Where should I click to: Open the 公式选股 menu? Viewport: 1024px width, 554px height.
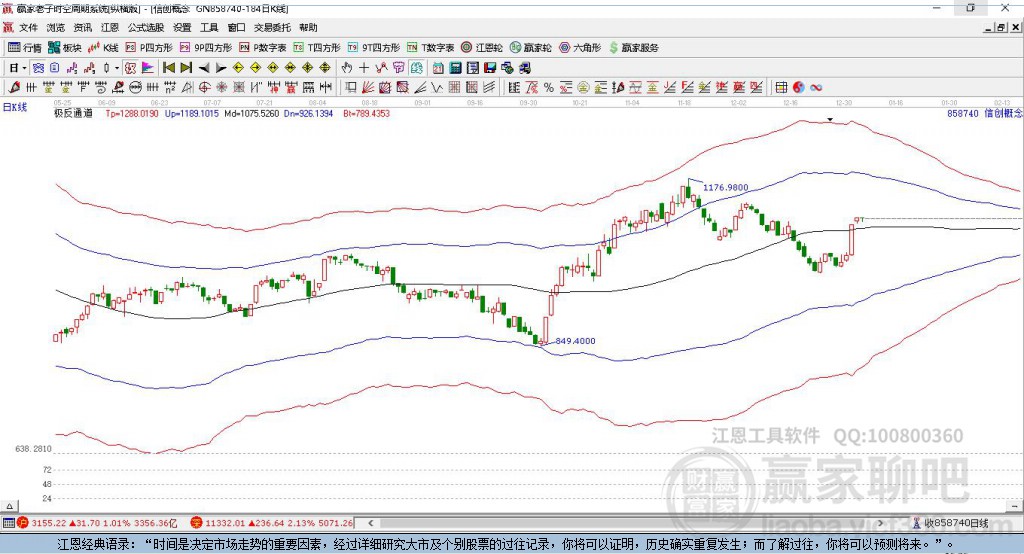(x=146, y=27)
